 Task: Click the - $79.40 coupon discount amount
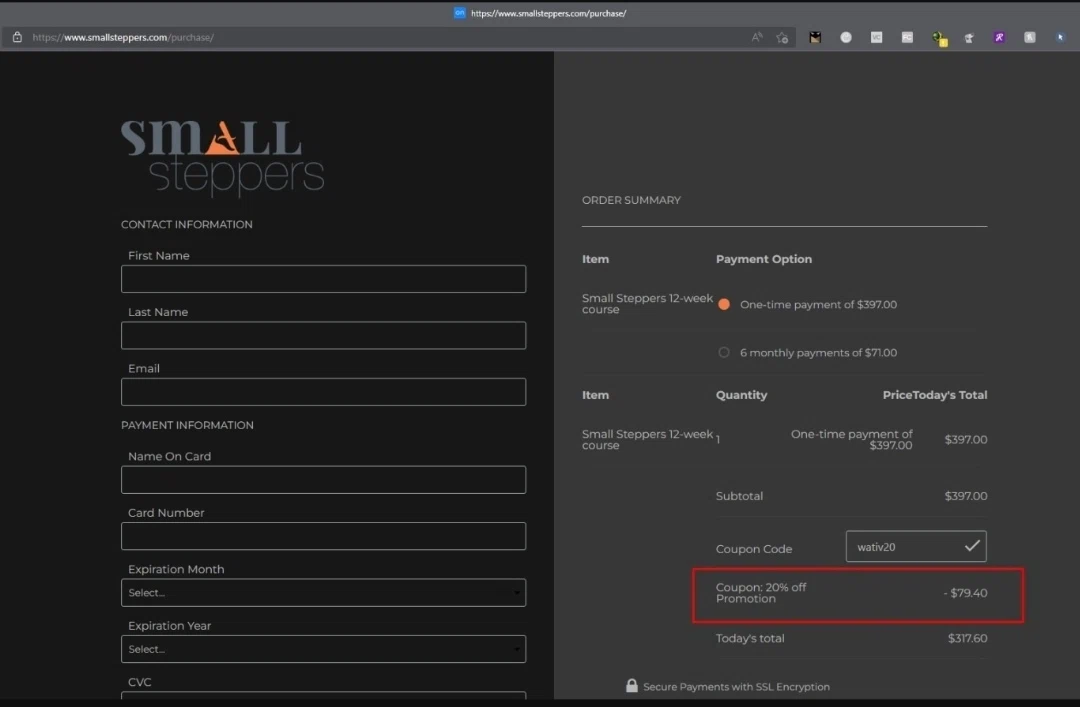[x=965, y=593]
